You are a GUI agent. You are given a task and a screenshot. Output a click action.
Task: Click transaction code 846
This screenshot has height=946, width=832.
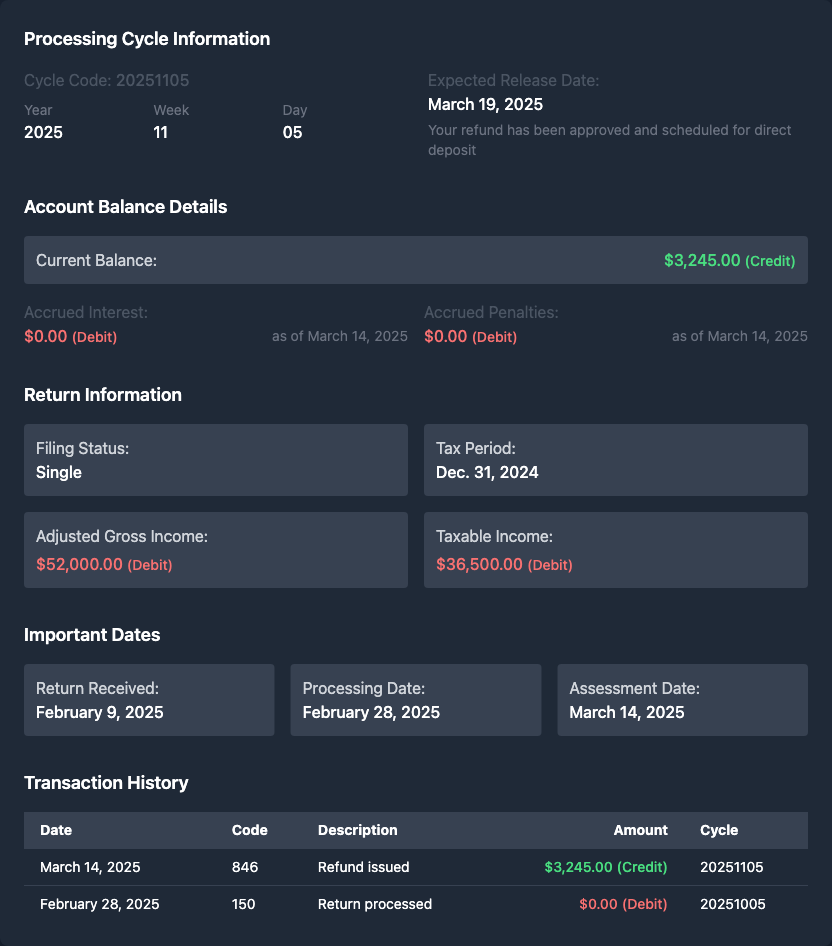[x=243, y=867]
